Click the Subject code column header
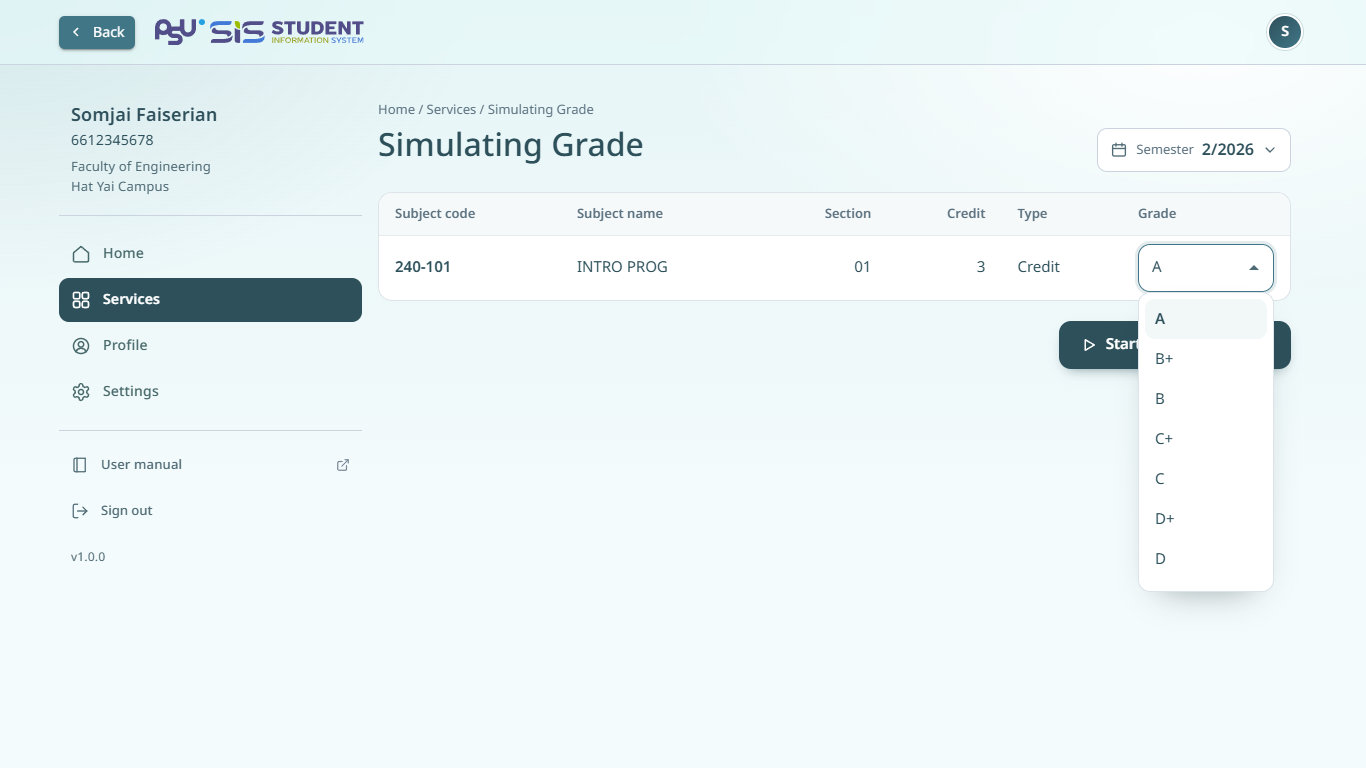The height and width of the screenshot is (768, 1366). point(435,214)
